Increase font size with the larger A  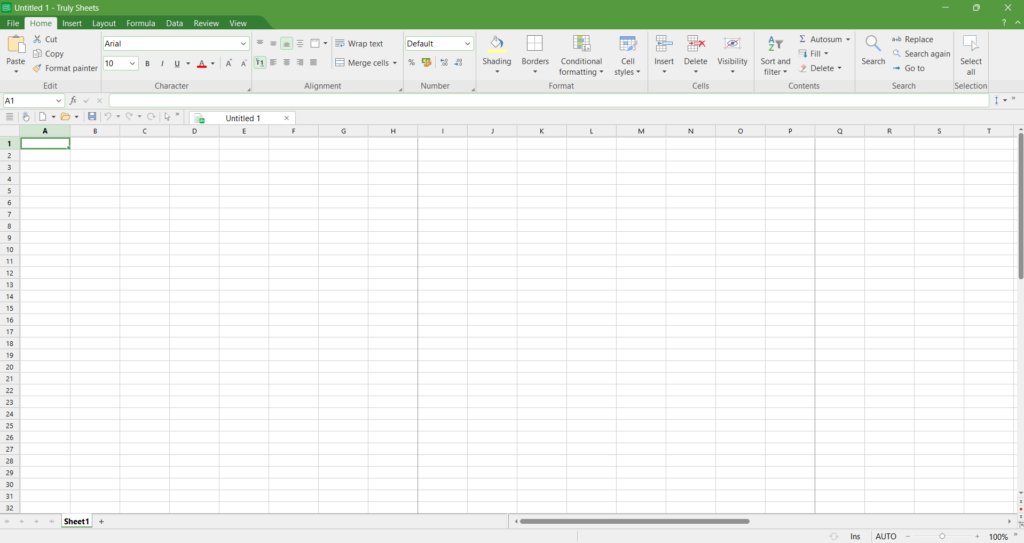click(x=229, y=63)
